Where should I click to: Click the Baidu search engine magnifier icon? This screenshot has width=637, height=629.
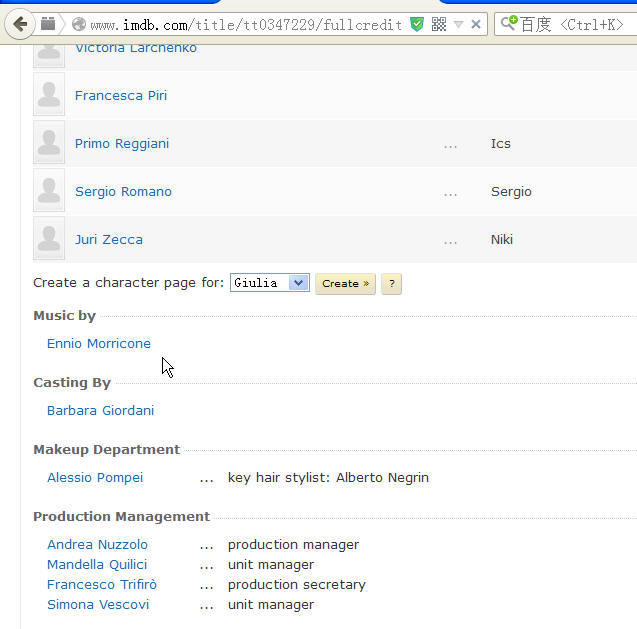pyautogui.click(x=509, y=23)
